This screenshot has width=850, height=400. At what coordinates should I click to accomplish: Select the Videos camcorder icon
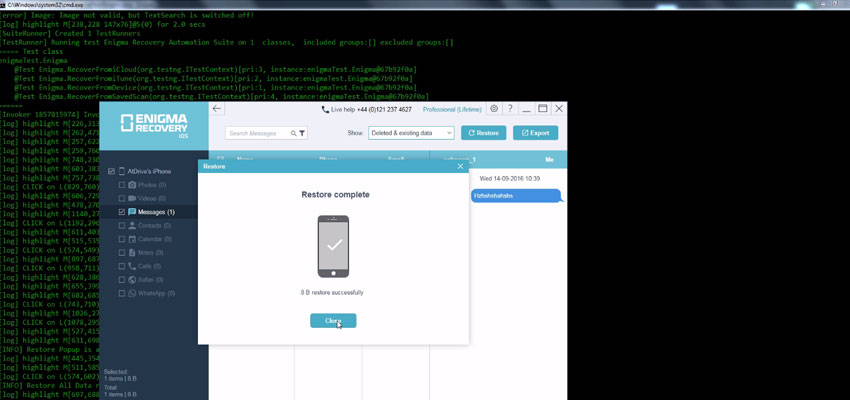point(132,198)
